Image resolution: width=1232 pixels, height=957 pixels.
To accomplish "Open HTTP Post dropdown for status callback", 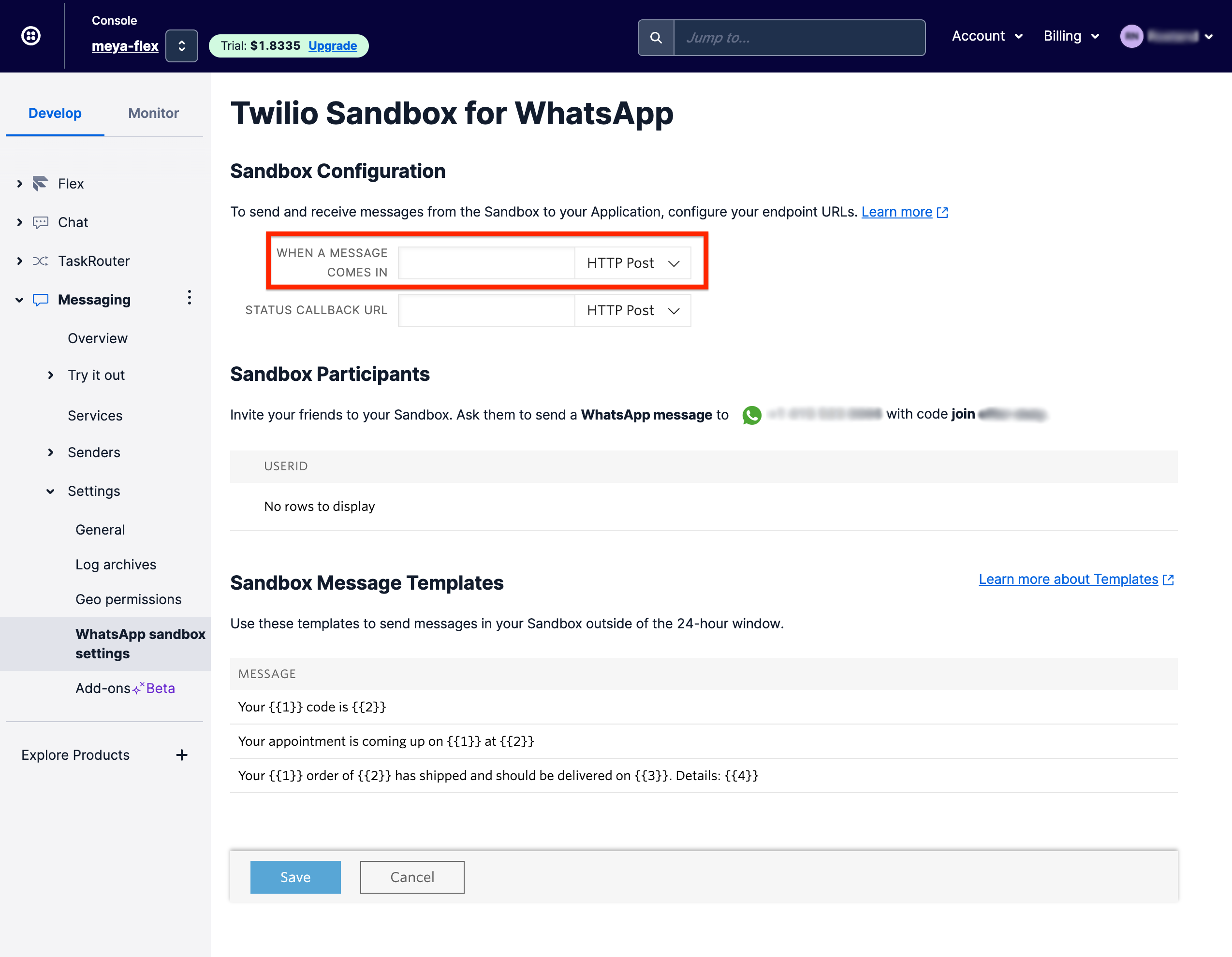I will [x=632, y=311].
